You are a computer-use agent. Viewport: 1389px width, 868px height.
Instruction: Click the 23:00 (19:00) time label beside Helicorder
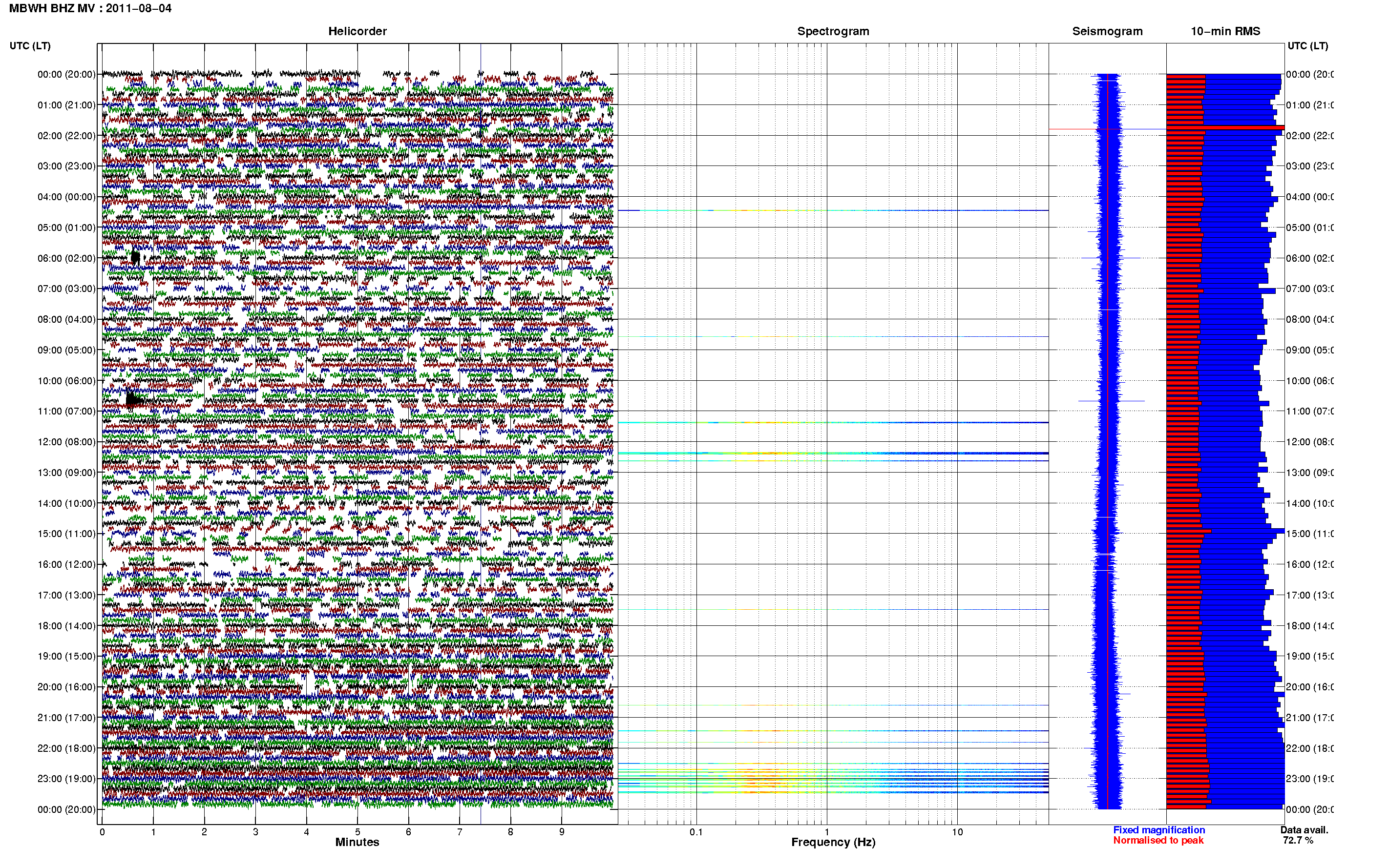point(66,779)
